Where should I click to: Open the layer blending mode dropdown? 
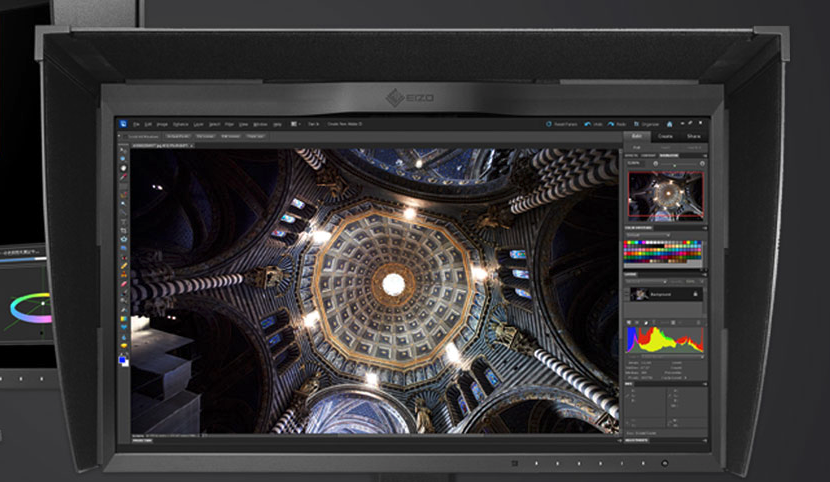click(646, 281)
